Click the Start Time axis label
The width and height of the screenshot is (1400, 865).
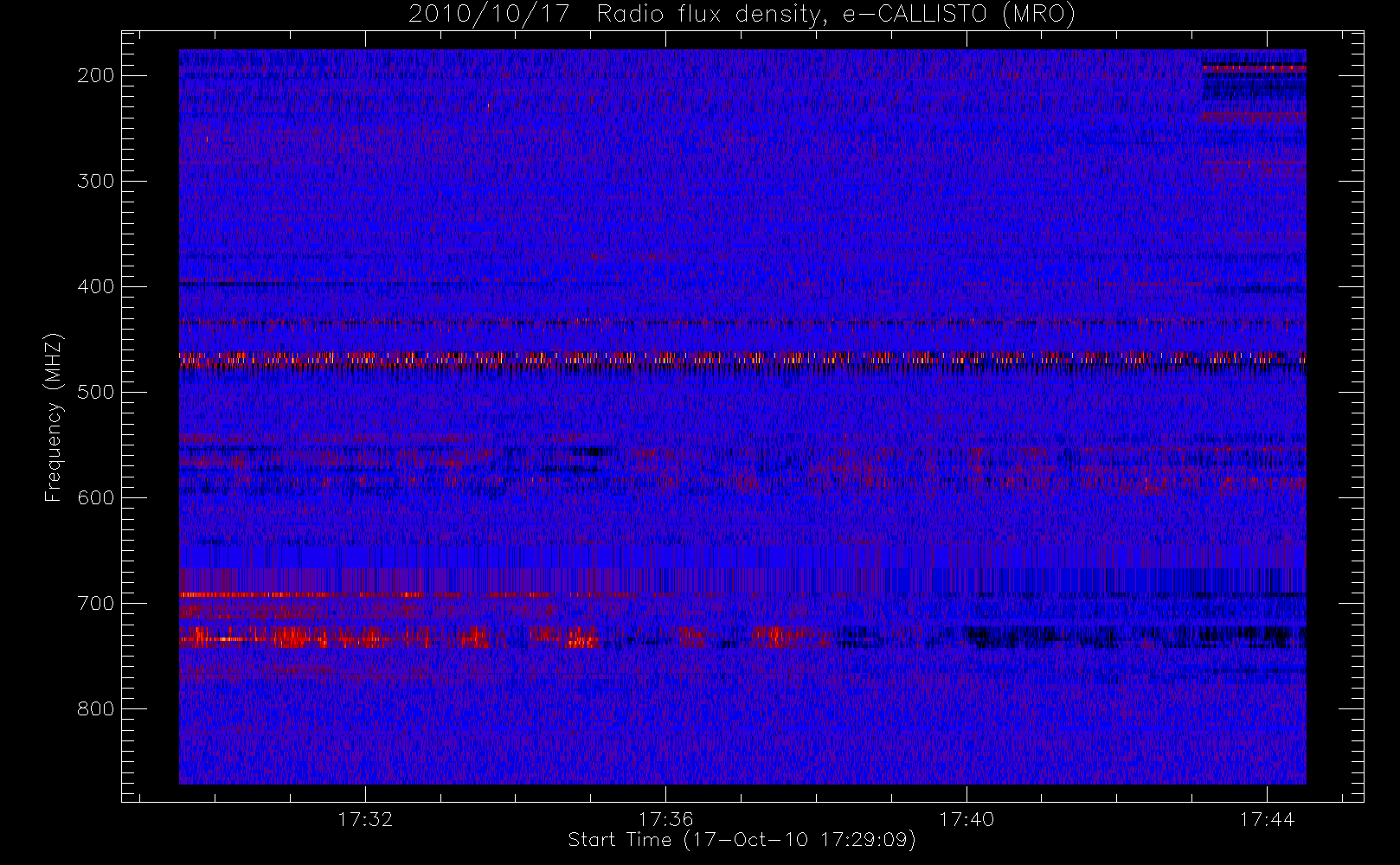pos(742,840)
